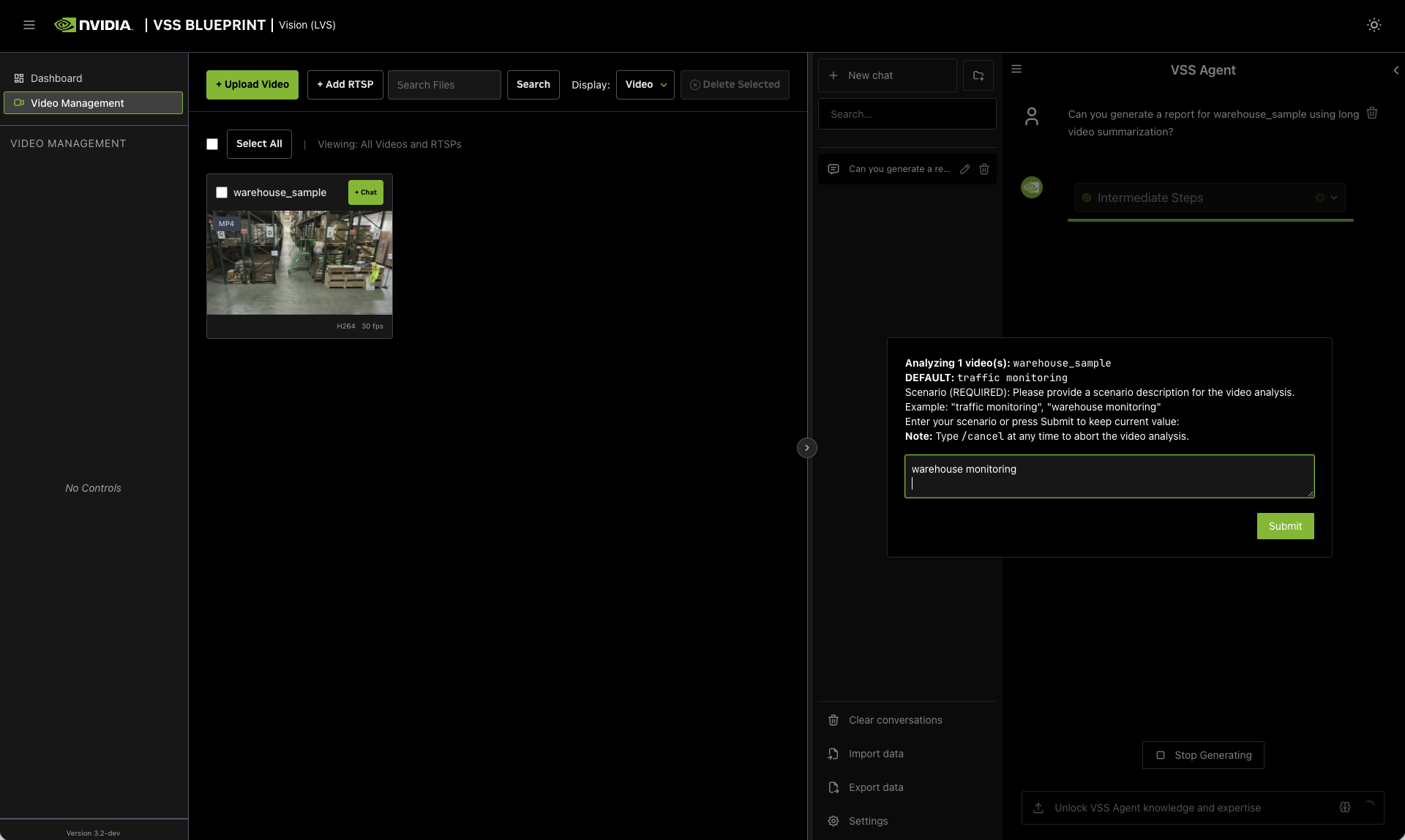Open Dashboard in the sidebar
This screenshot has height=840, width=1405.
[x=94, y=78]
